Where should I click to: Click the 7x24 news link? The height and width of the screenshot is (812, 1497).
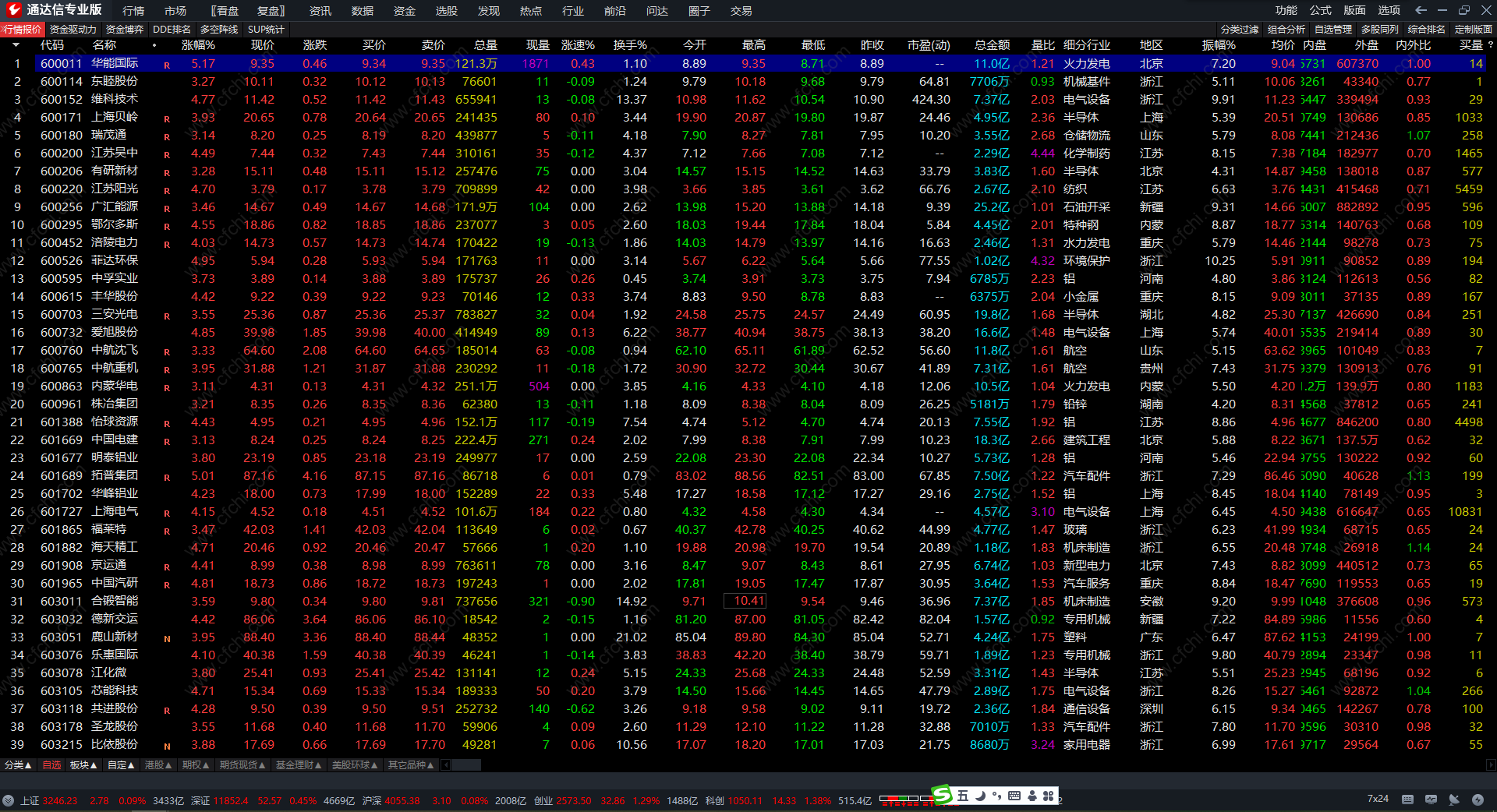(x=1378, y=800)
